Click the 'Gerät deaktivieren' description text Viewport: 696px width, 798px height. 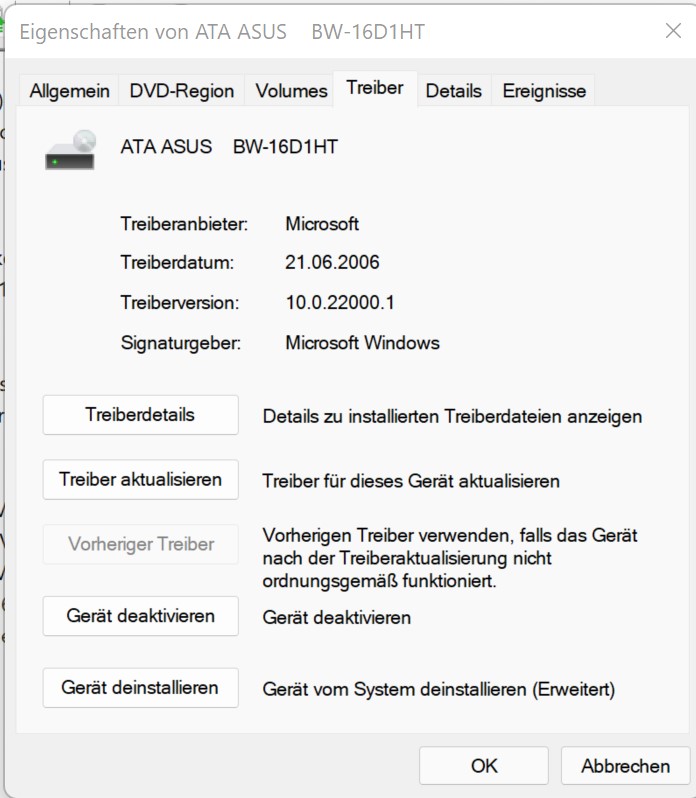pos(337,618)
